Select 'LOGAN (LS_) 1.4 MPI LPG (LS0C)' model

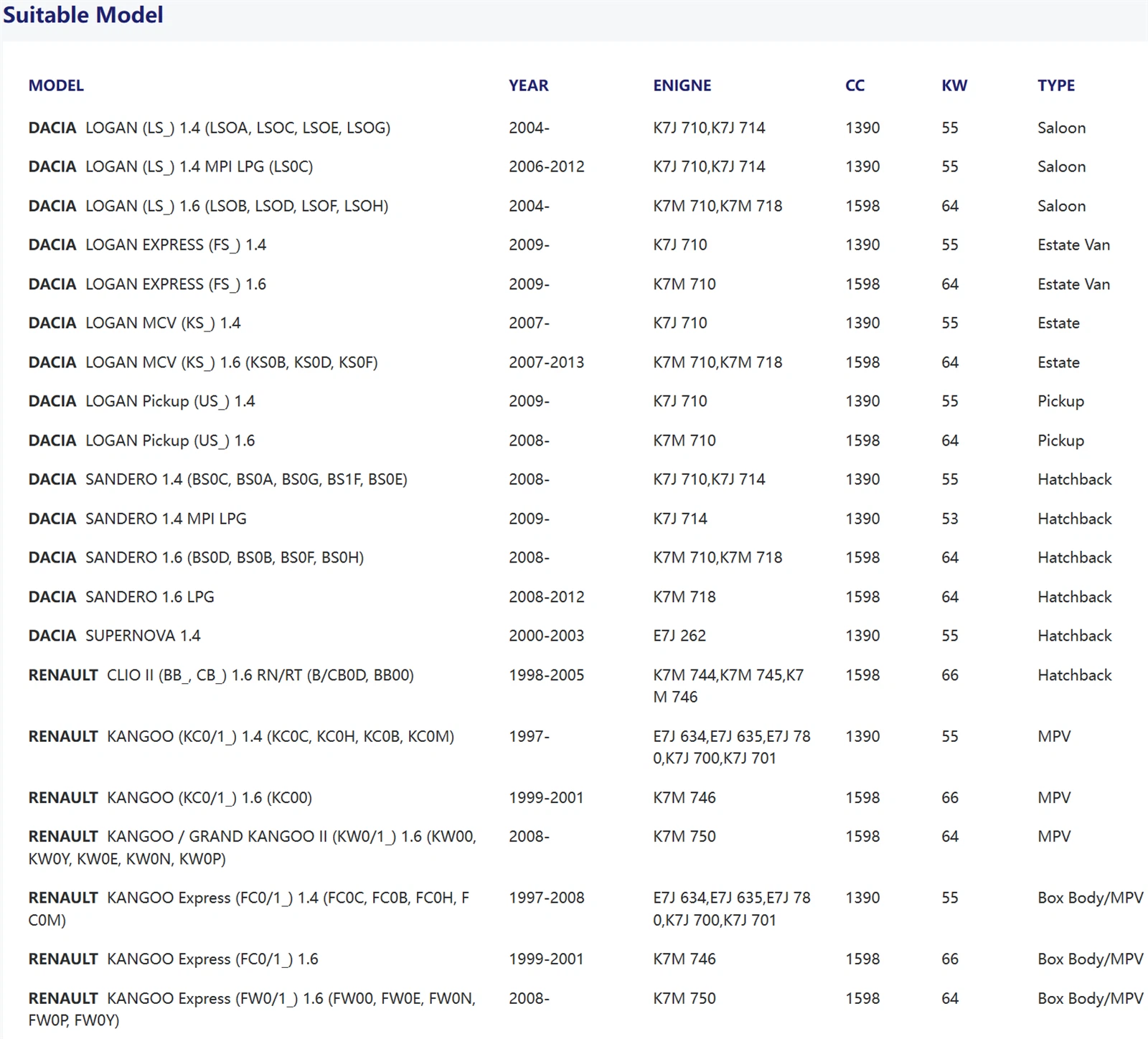[171, 166]
